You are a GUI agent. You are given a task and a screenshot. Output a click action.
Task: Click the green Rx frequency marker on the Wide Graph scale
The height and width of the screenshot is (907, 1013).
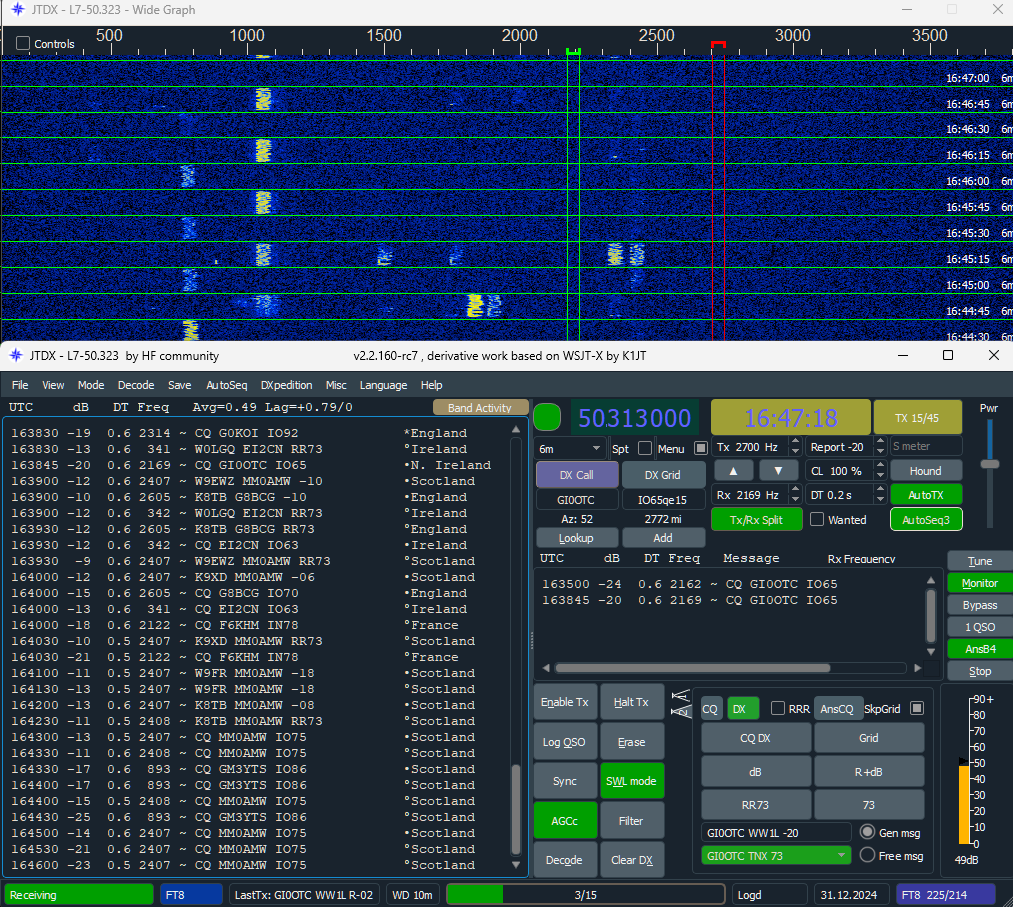pyautogui.click(x=573, y=51)
